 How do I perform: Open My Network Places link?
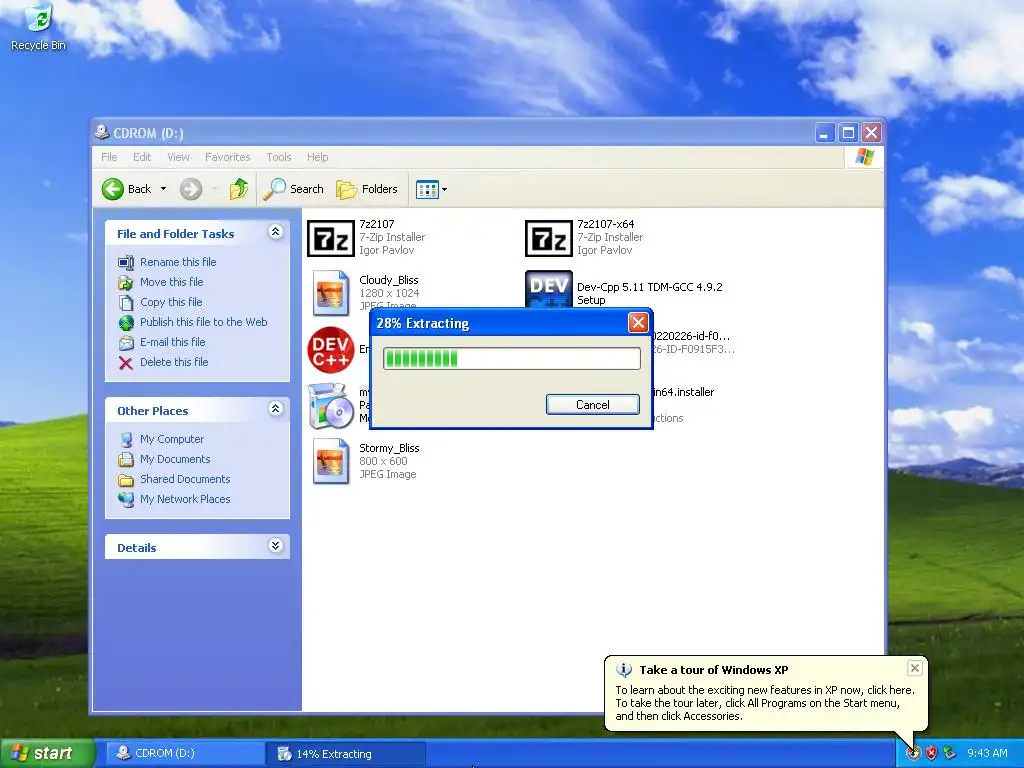185,499
